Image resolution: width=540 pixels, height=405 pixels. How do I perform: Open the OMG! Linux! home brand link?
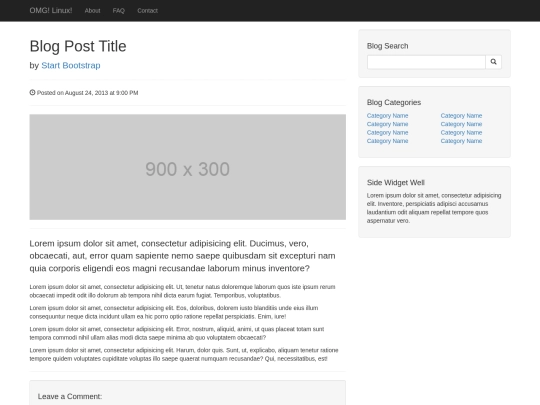click(x=51, y=11)
